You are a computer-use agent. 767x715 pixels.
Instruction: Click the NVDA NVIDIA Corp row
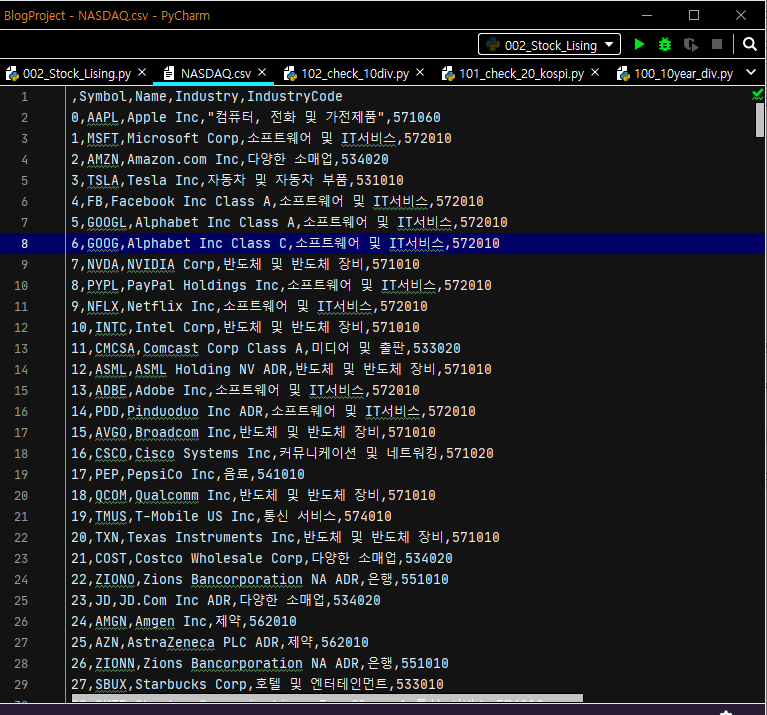[x=245, y=265]
